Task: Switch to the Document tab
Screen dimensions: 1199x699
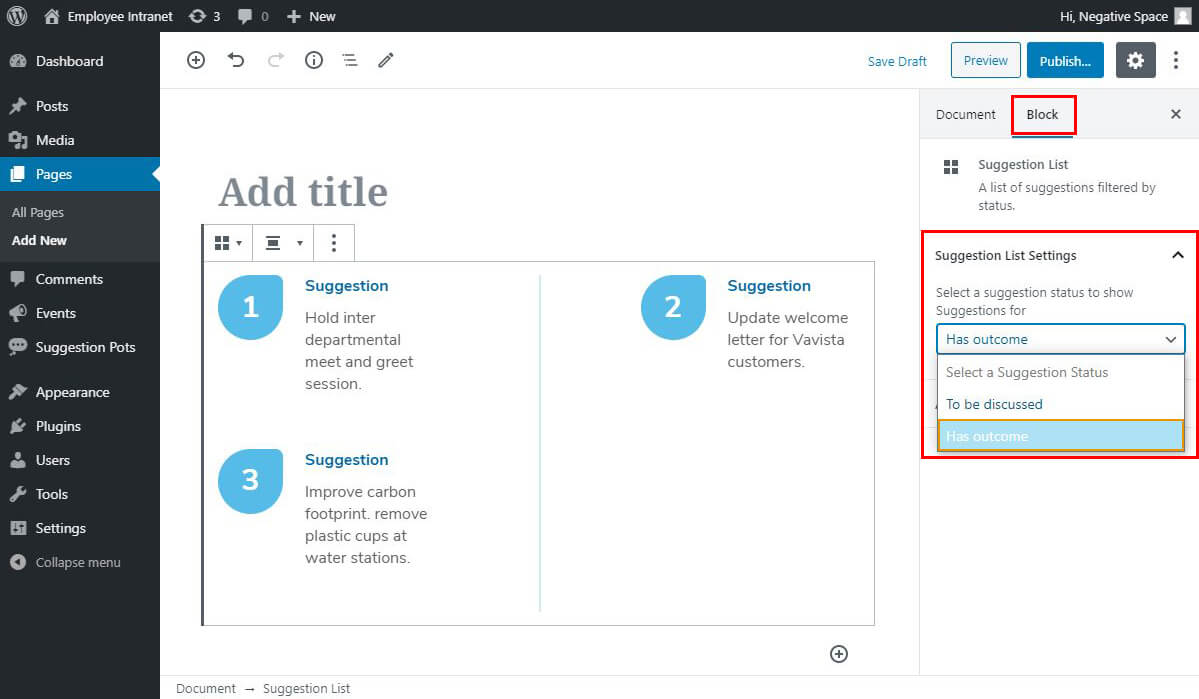Action: pos(965,114)
